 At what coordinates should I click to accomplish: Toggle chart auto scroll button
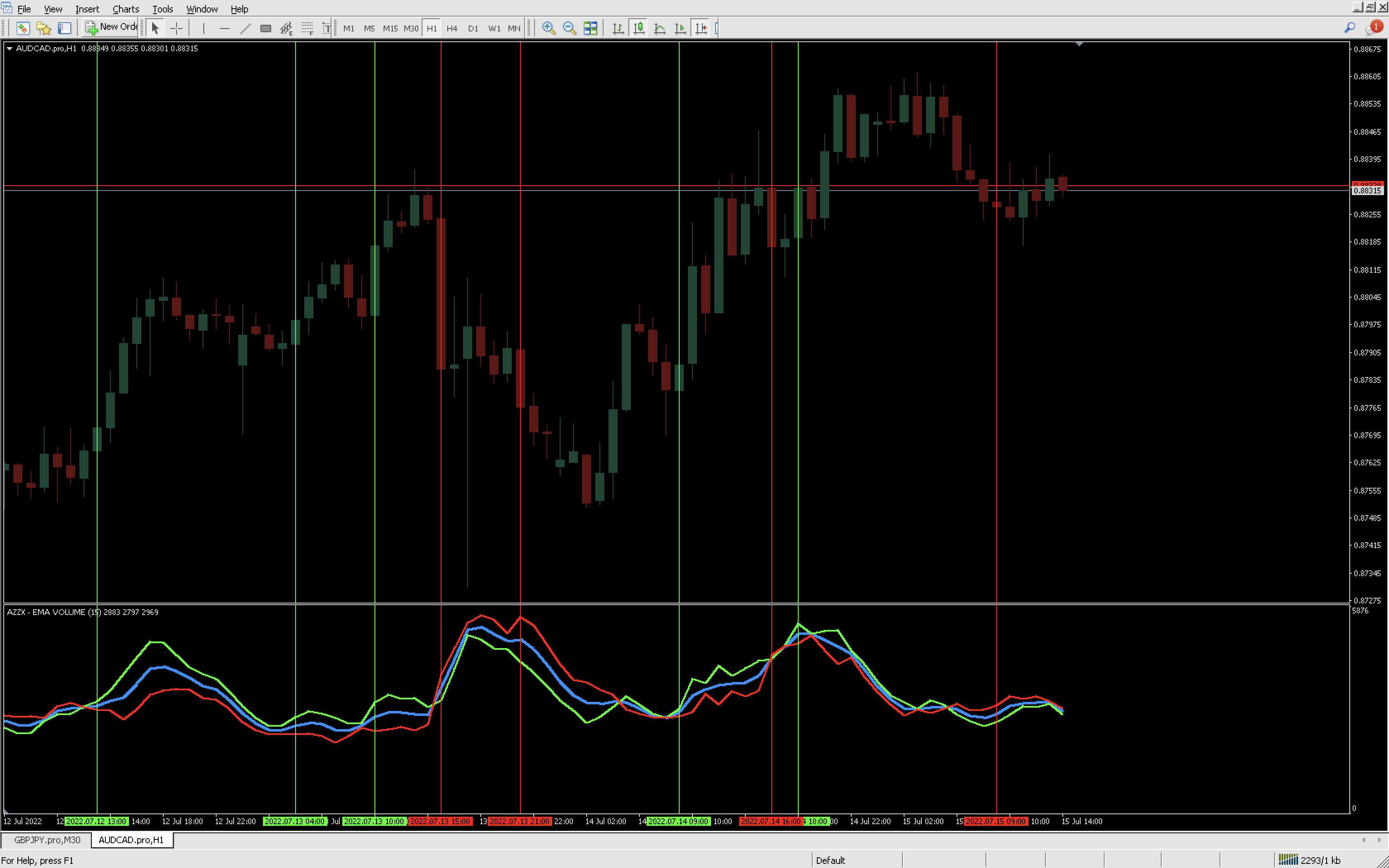click(x=680, y=28)
